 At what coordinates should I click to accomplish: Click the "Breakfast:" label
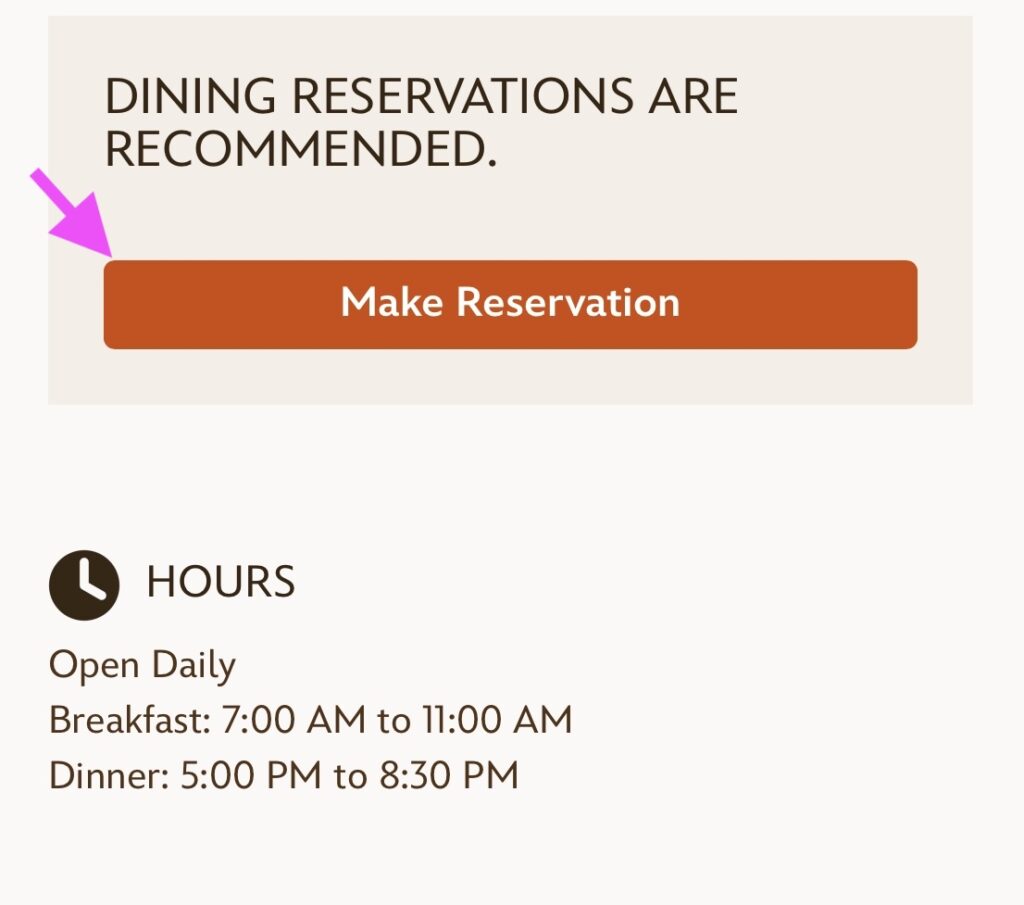pyautogui.click(x=130, y=720)
